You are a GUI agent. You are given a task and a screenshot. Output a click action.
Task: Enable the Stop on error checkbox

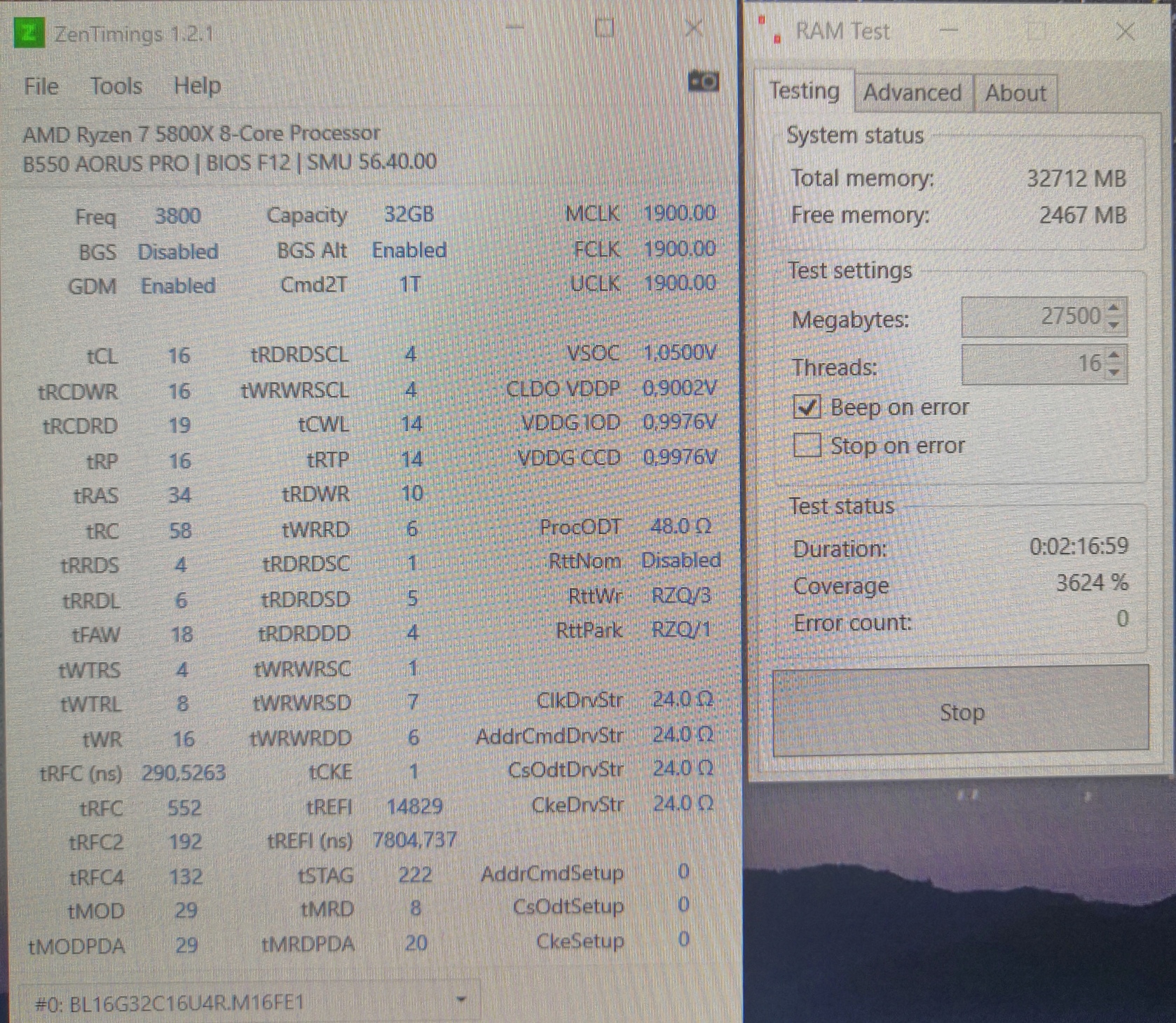807,445
